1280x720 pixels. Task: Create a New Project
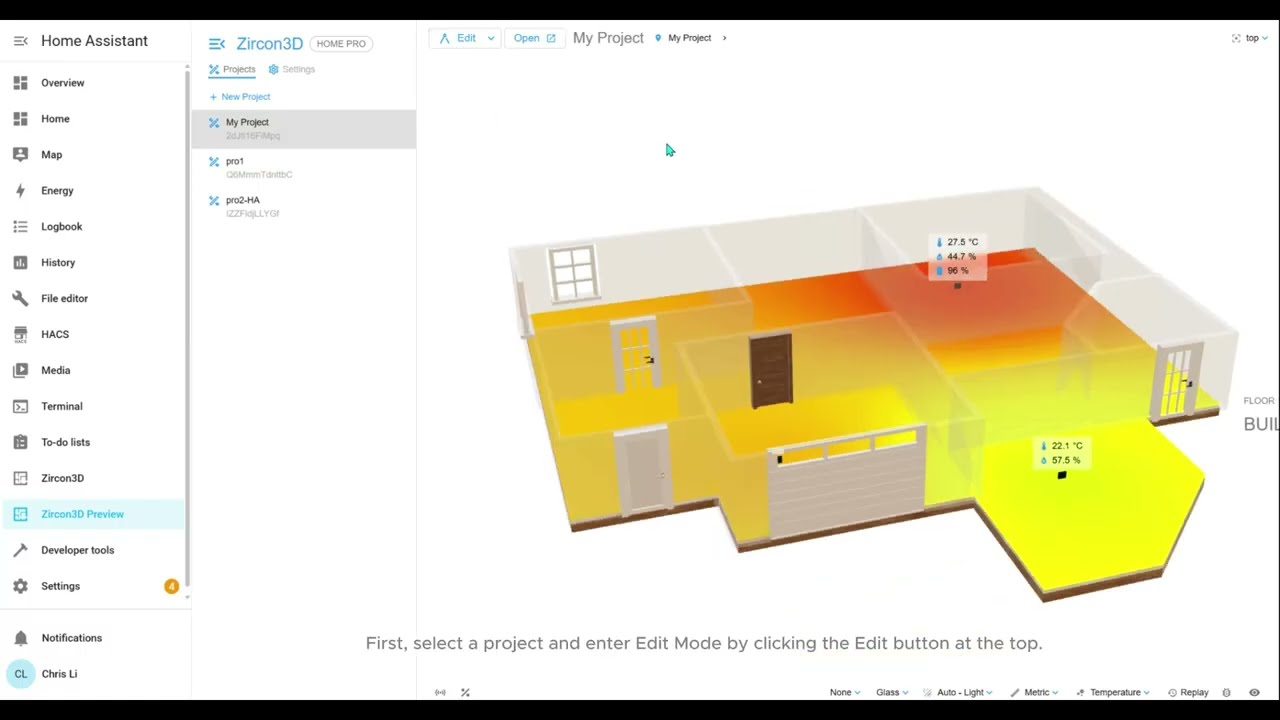[239, 97]
